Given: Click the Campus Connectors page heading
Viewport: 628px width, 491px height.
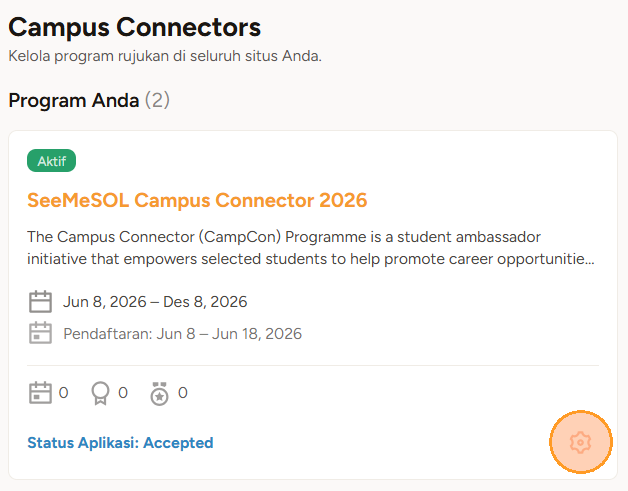Looking at the screenshot, I should click(x=135, y=28).
